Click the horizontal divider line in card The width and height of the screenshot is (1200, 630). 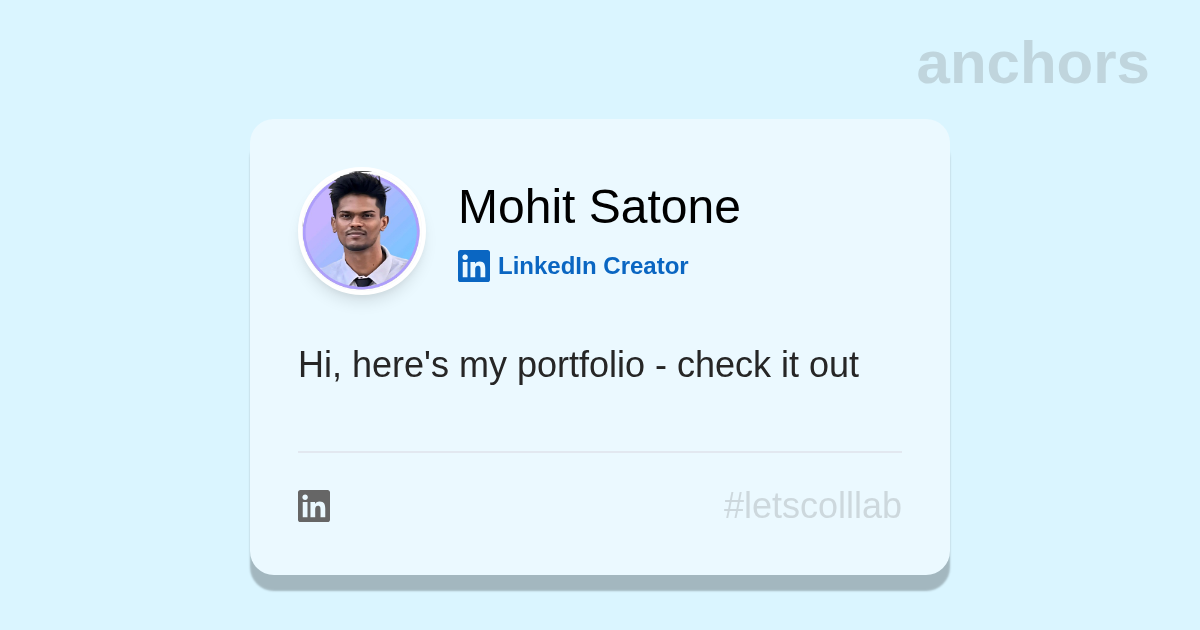point(600,452)
